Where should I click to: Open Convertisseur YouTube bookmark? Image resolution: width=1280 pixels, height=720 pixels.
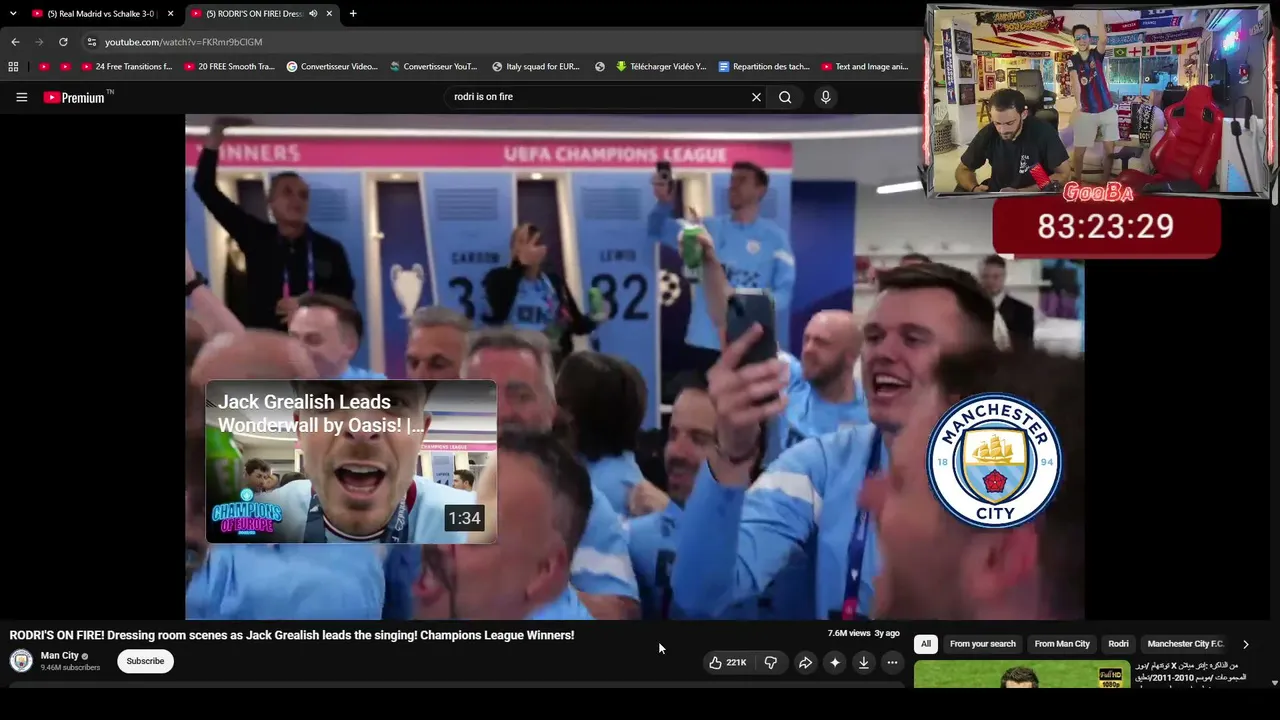click(x=433, y=67)
